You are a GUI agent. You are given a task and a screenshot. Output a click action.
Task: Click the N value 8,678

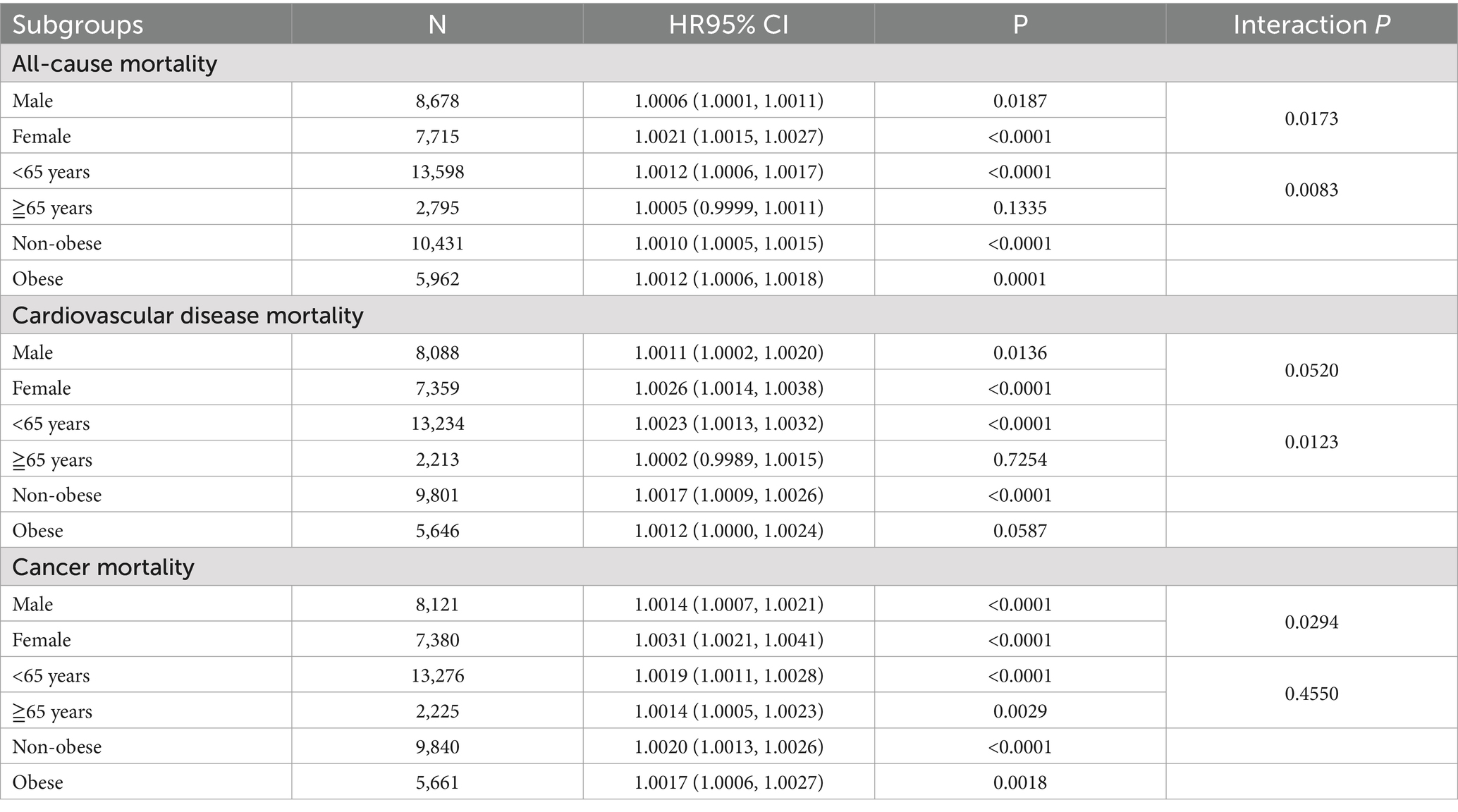click(437, 101)
